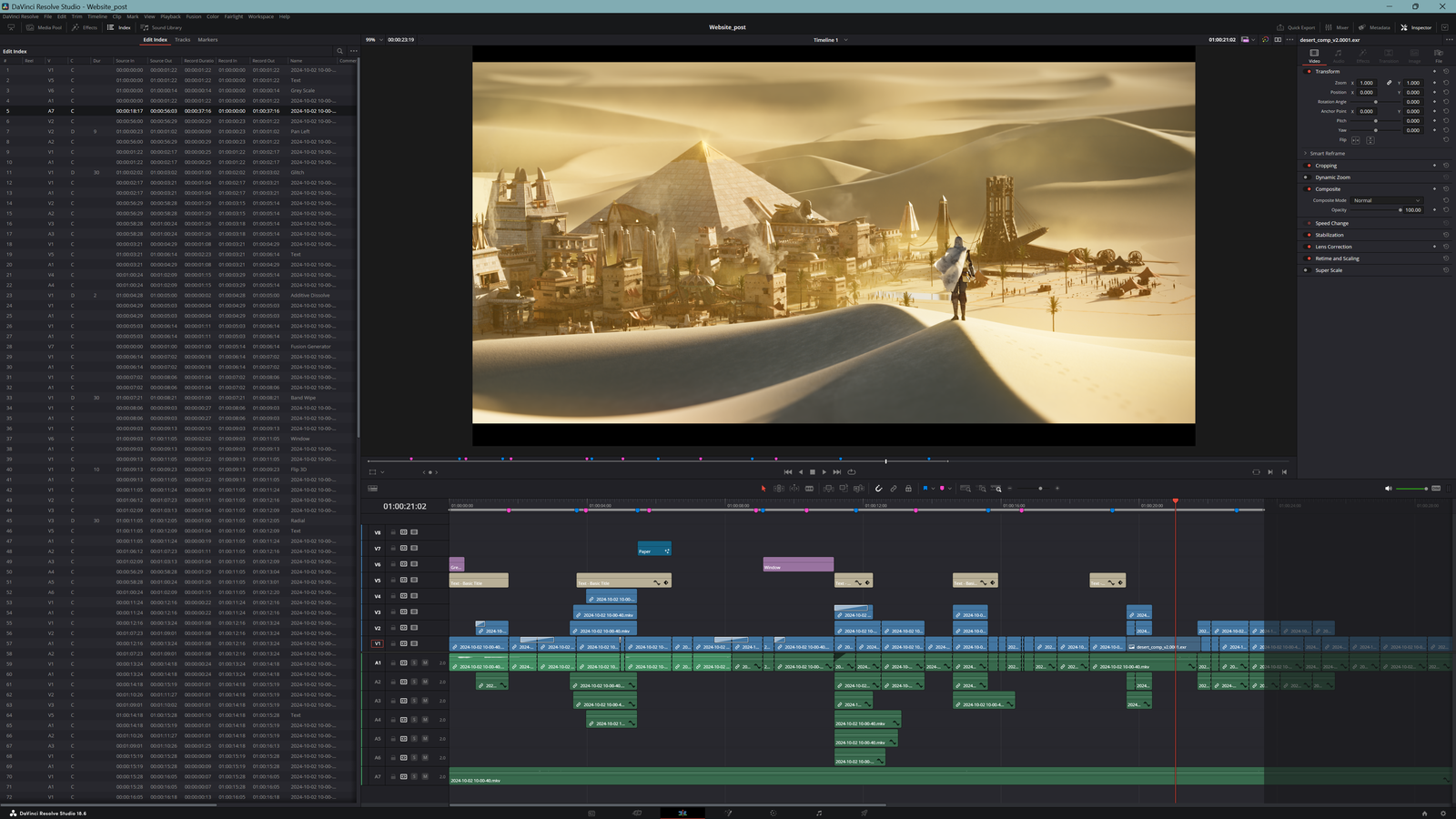Open the Workspace menu
Screen dimensions: 1456x819
[261, 16]
